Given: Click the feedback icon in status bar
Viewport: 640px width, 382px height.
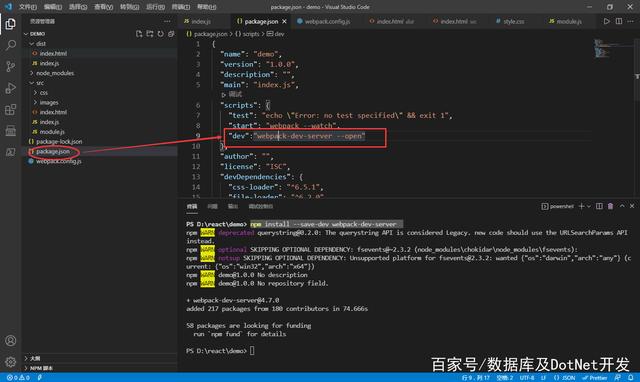Looking at the screenshot, I should pos(618,378).
